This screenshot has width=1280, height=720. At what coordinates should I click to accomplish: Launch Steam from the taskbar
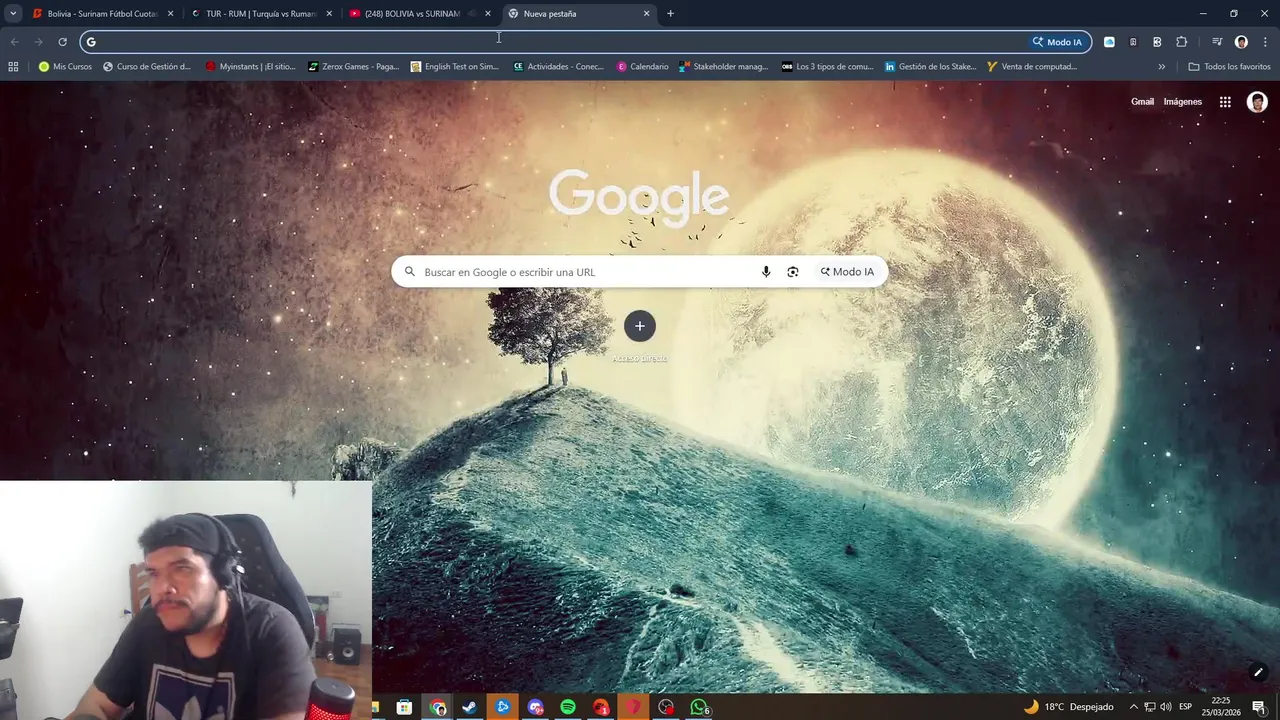(x=469, y=707)
